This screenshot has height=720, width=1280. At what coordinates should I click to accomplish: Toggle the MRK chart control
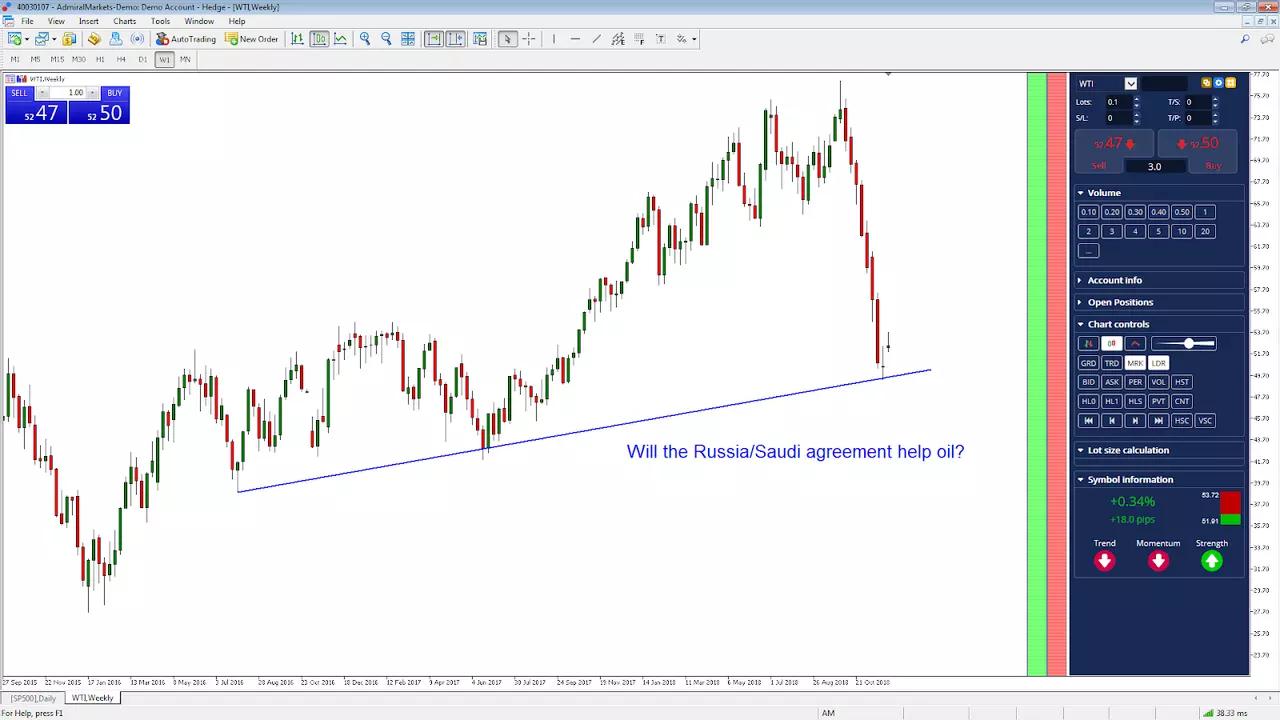tap(1135, 363)
